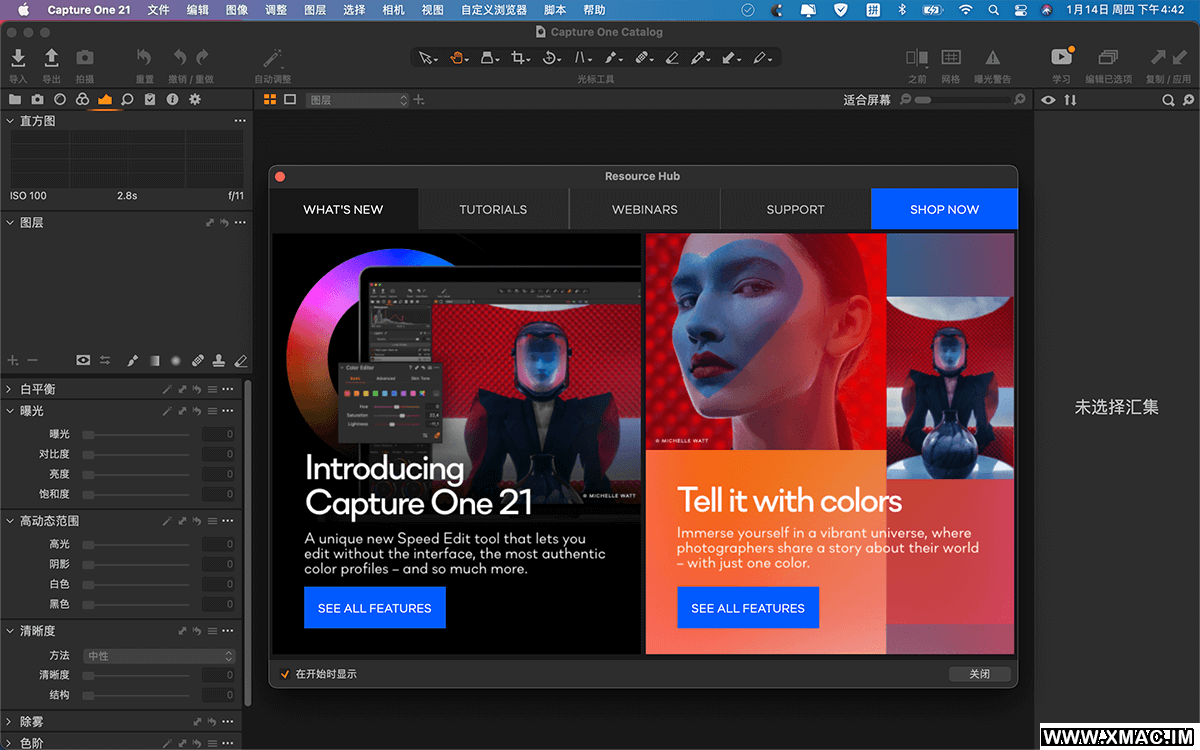Image resolution: width=1200 pixels, height=750 pixels.
Task: Click the 重置 reset arrow icon
Action: tap(144, 58)
